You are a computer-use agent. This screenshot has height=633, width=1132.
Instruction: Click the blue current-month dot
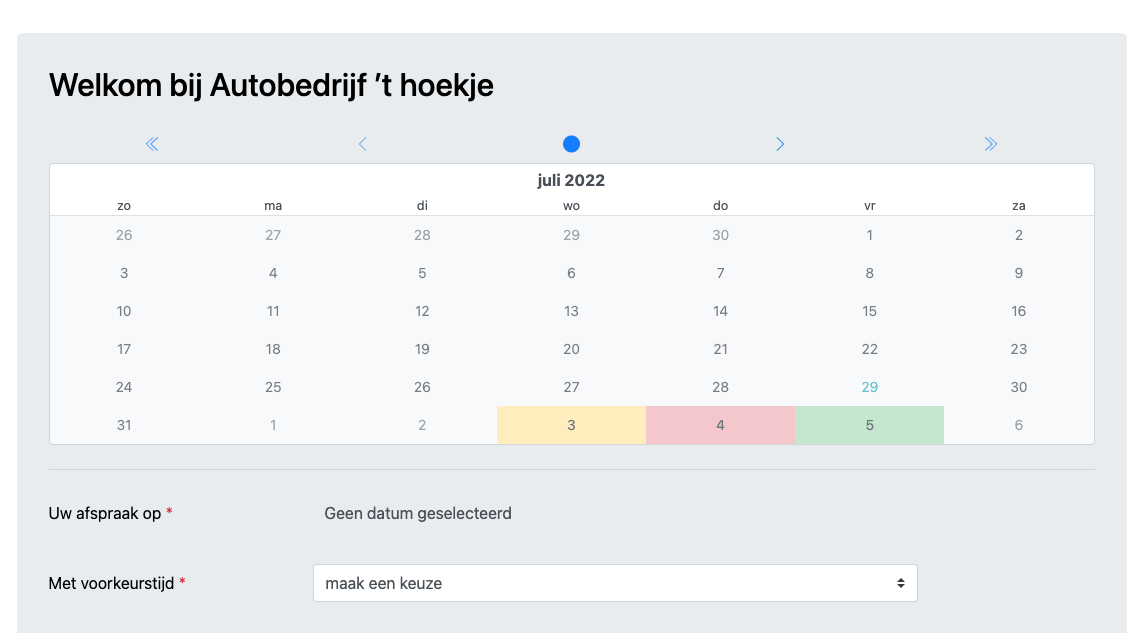[571, 144]
